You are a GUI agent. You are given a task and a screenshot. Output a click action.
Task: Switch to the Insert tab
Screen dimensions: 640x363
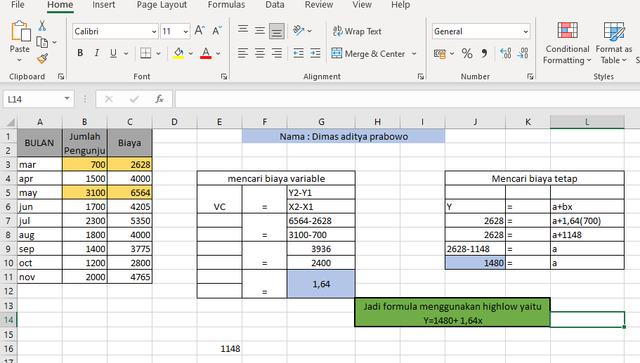pos(104,5)
